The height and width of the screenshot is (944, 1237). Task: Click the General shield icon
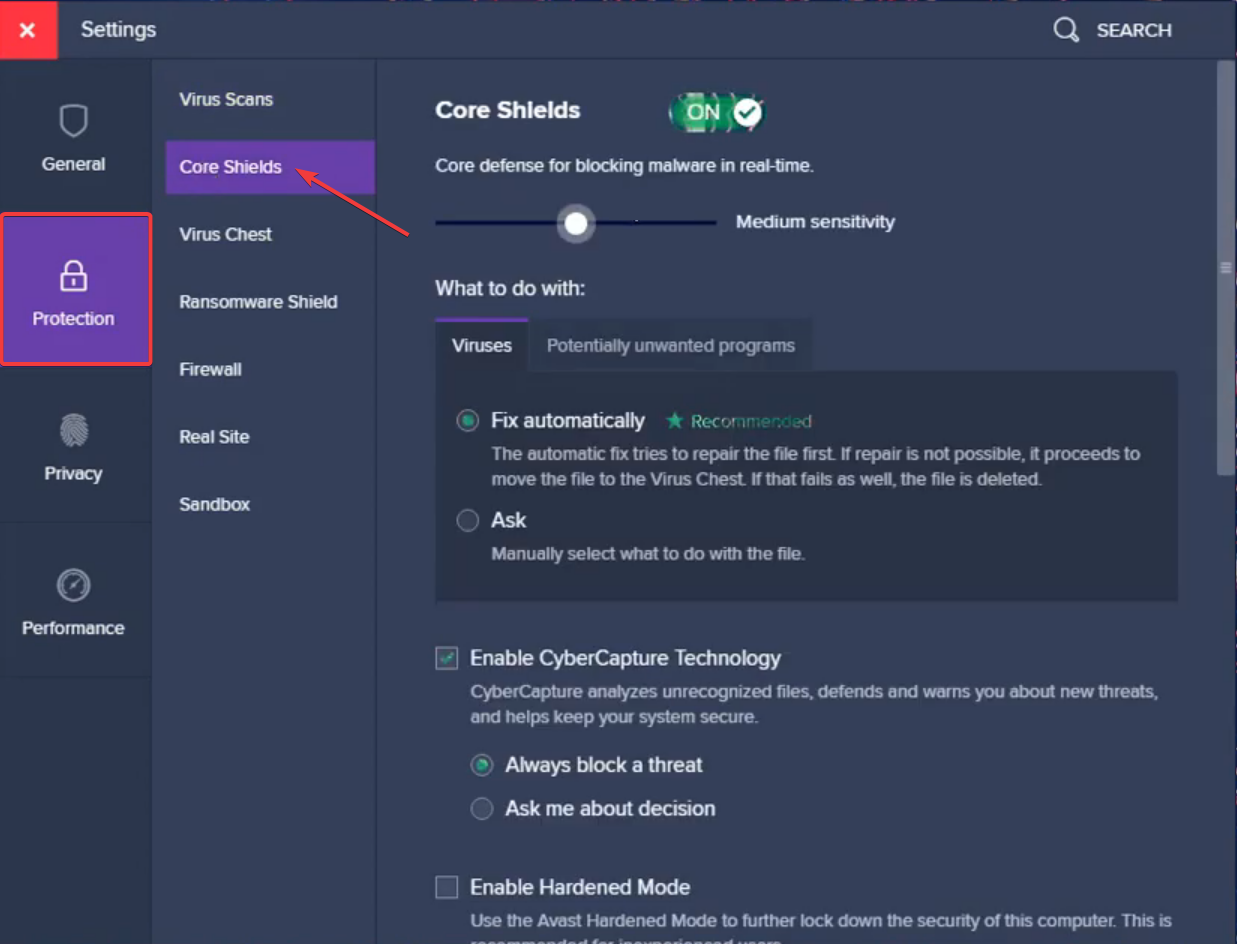point(73,121)
